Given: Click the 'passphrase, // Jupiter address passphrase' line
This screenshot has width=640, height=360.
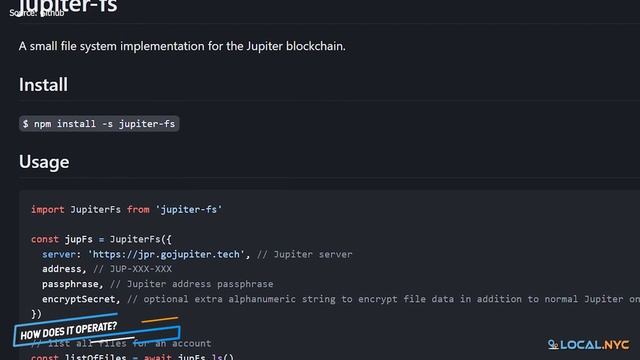Looking at the screenshot, I should point(158,284).
